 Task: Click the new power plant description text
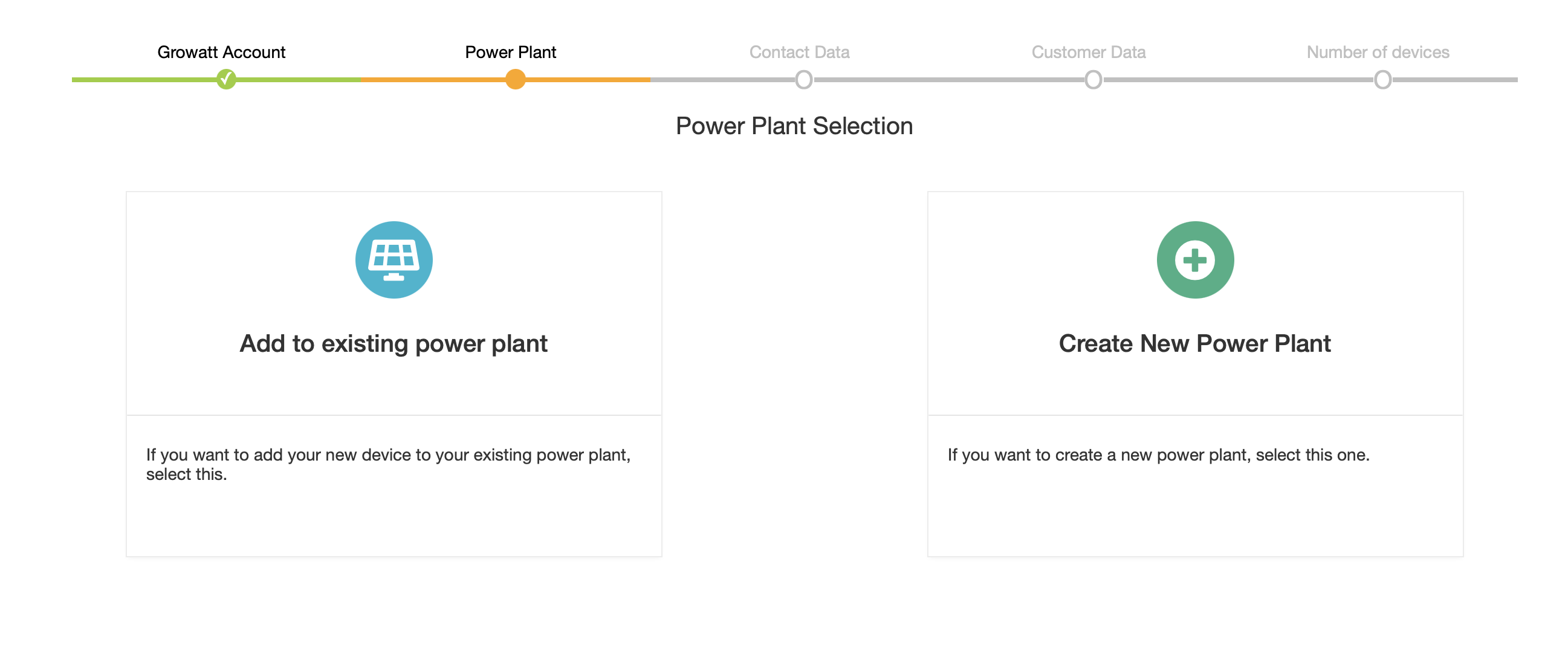click(x=1158, y=455)
